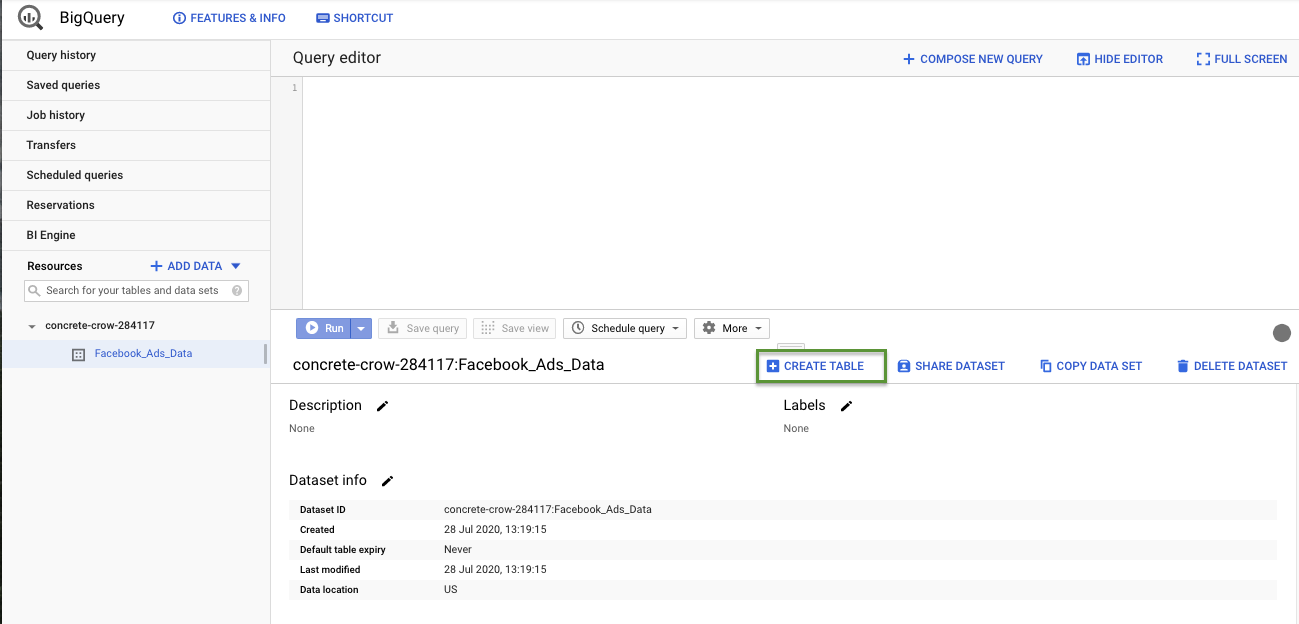This screenshot has height=624, width=1299.
Task: Open Saved queries
Action: tap(135, 85)
